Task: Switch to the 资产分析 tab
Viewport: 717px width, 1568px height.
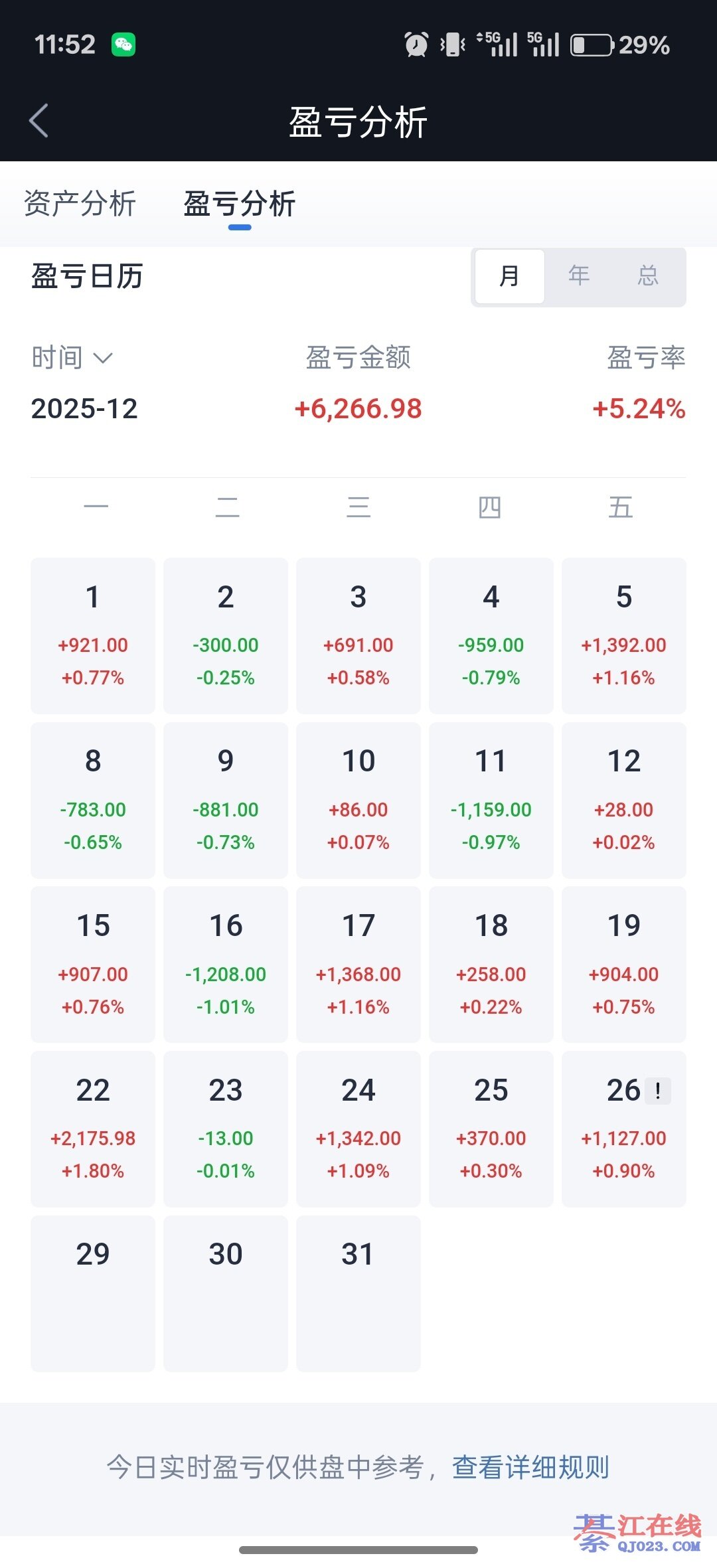Action: (x=80, y=204)
